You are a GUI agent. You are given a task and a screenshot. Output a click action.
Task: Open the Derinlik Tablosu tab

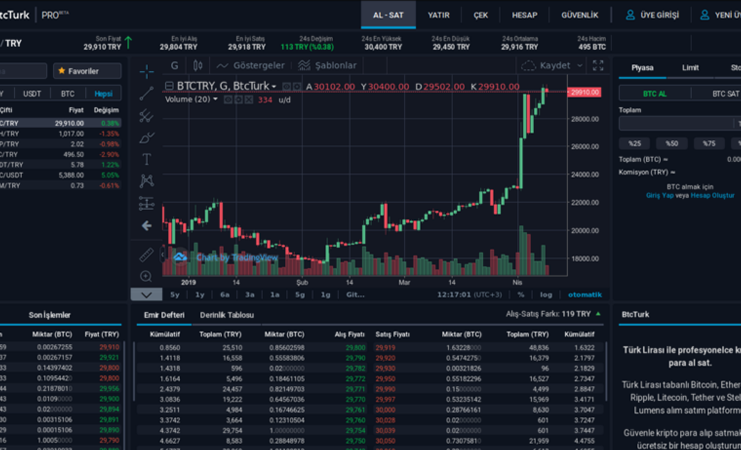(x=227, y=315)
